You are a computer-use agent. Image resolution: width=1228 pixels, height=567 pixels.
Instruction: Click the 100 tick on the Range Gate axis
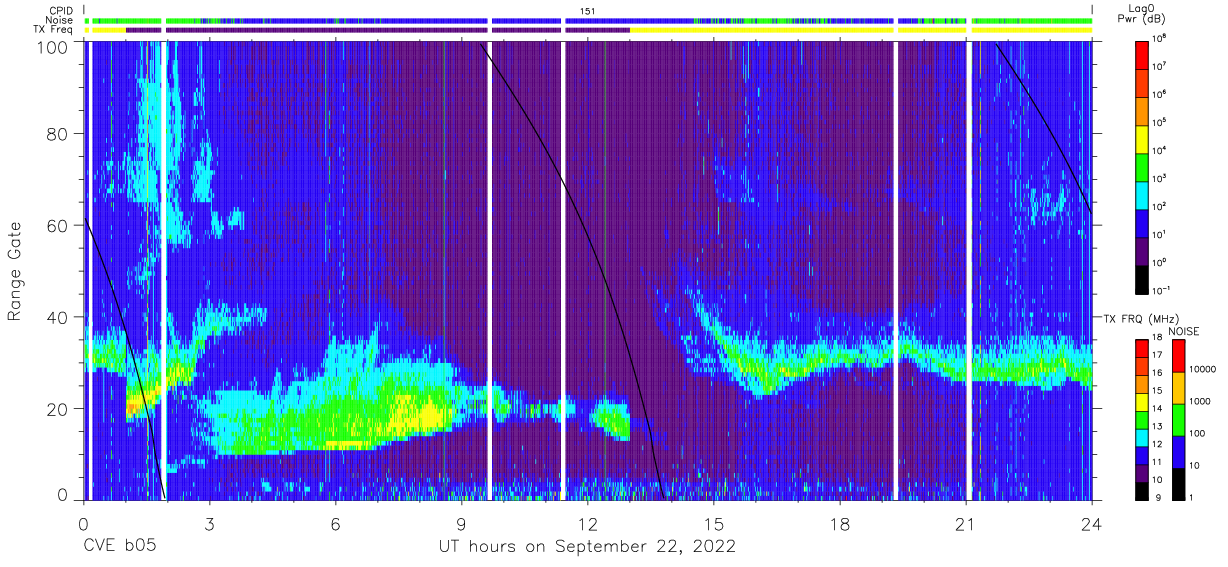(x=54, y=46)
